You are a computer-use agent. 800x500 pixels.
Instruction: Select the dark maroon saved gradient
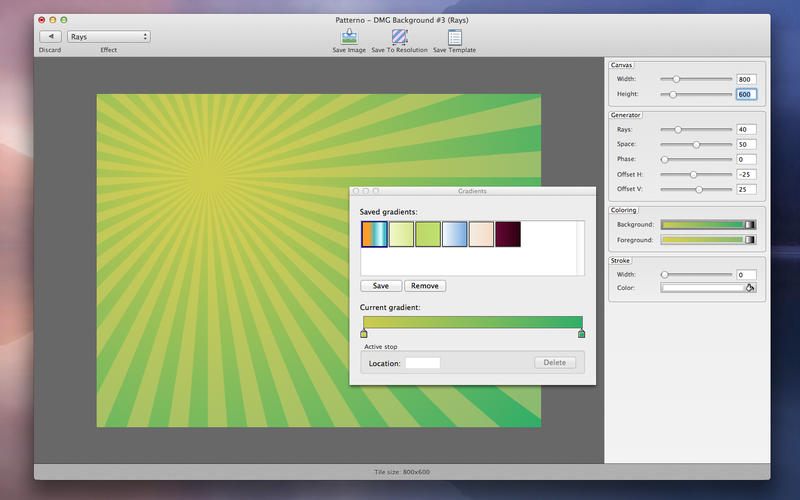coord(508,234)
